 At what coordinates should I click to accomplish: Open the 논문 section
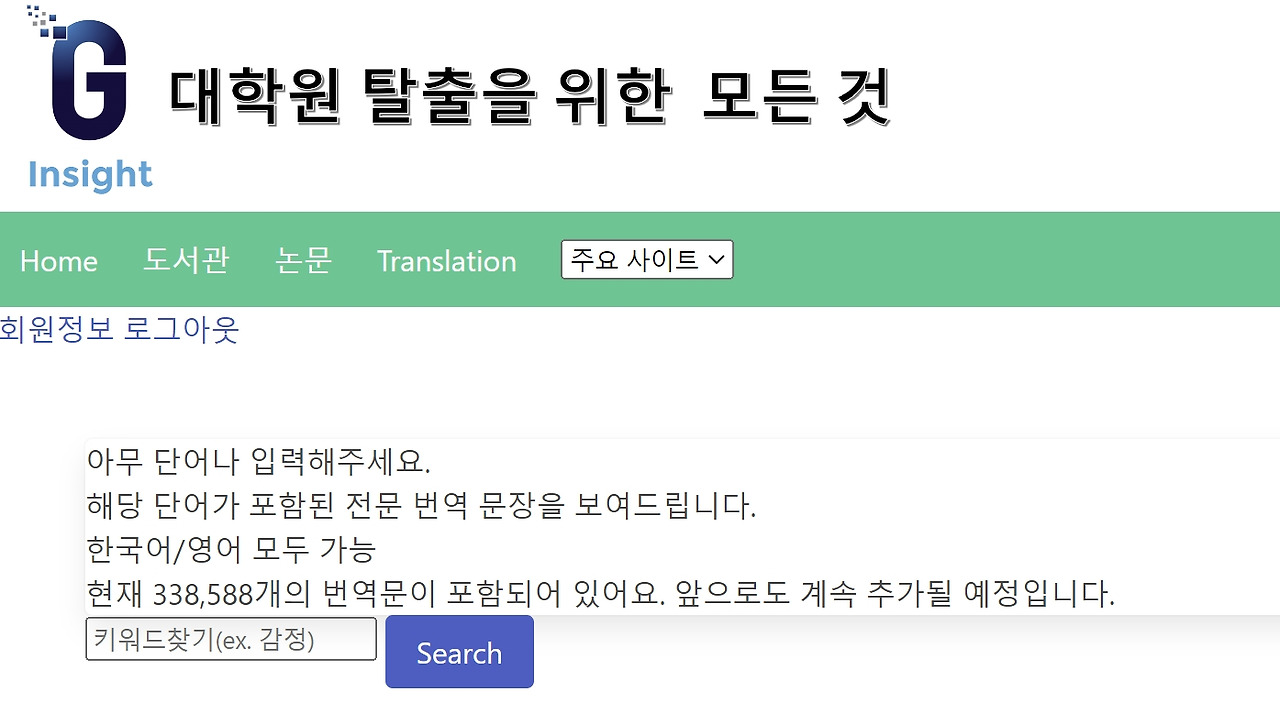point(303,260)
